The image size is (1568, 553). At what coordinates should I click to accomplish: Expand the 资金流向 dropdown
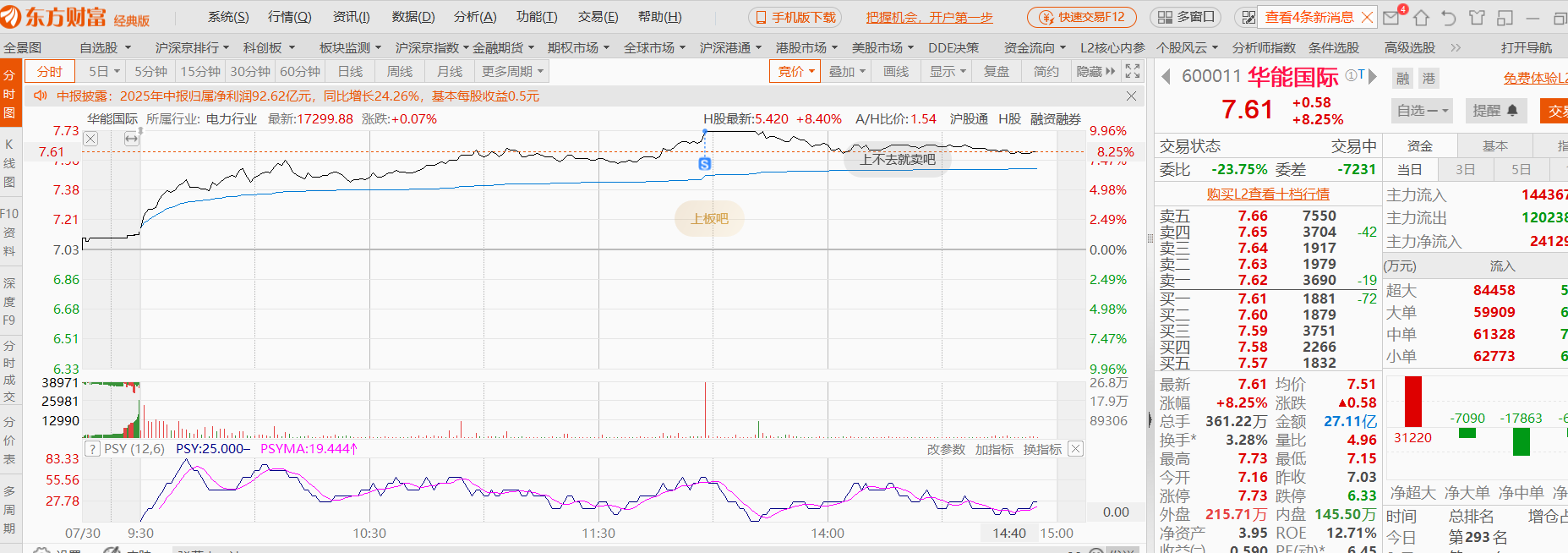(1035, 48)
